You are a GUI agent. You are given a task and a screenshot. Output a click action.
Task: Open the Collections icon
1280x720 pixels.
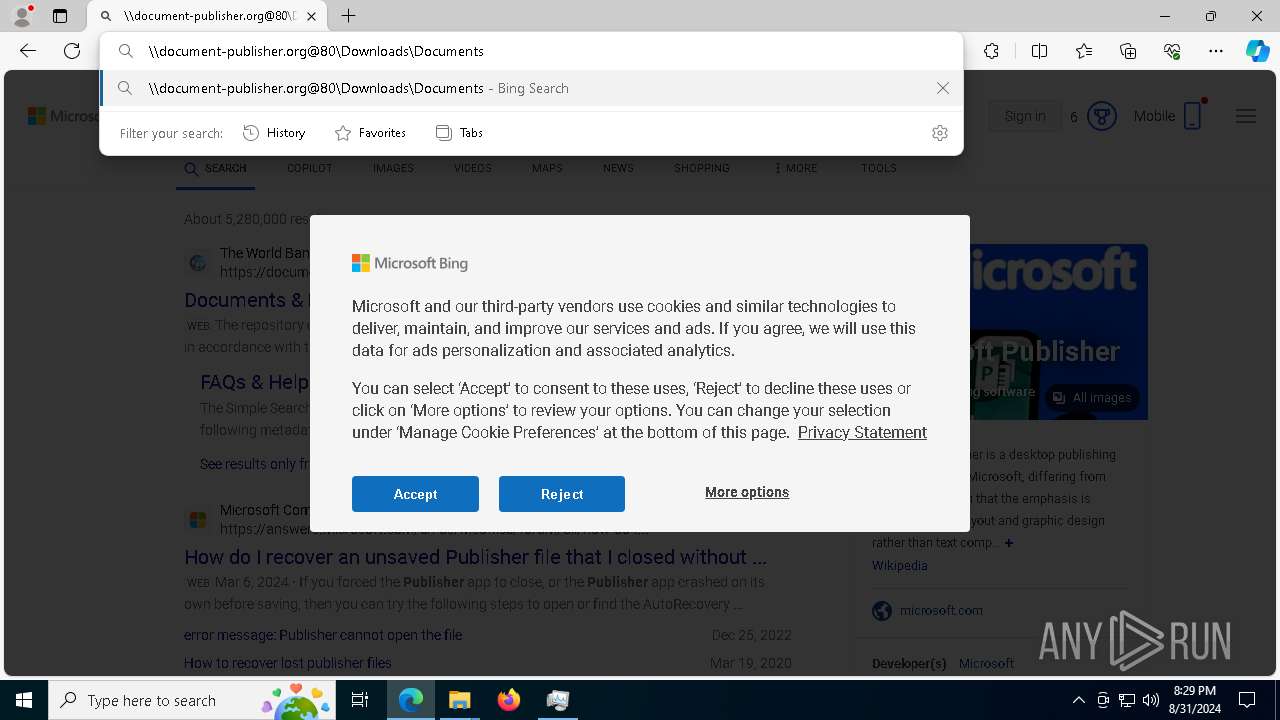tap(1128, 51)
